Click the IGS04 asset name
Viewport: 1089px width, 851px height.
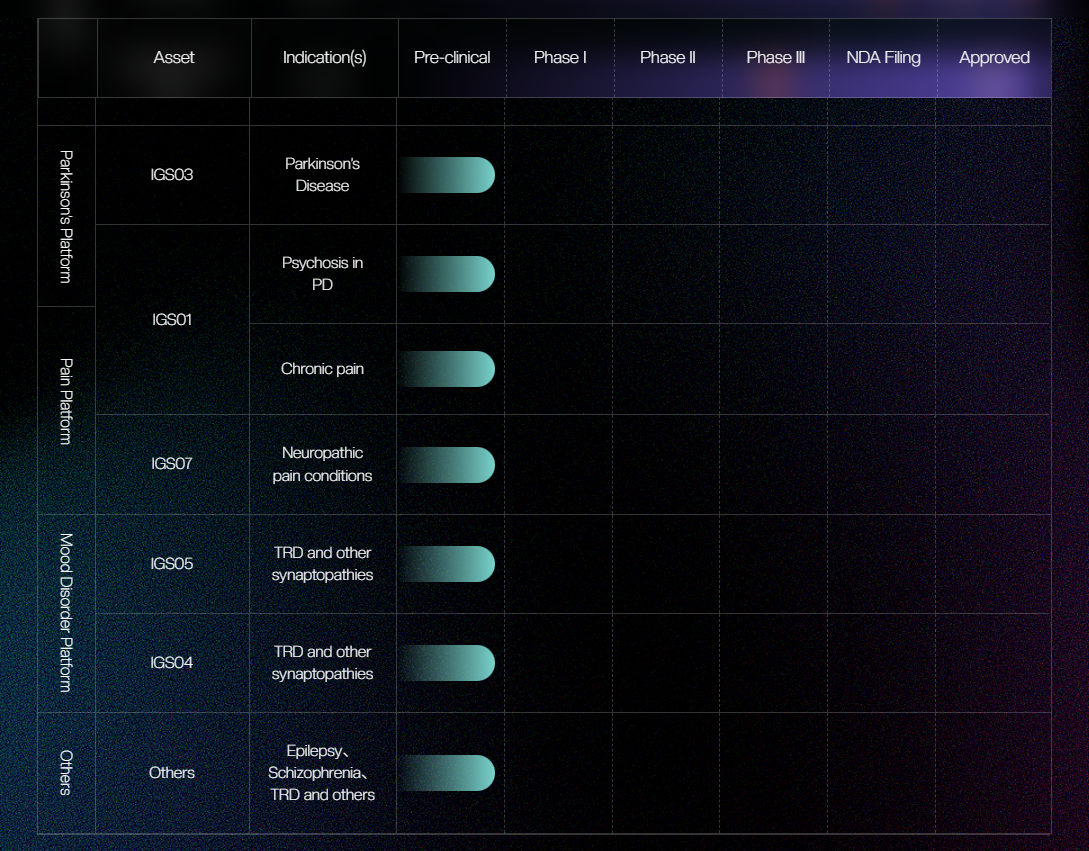pyautogui.click(x=172, y=663)
